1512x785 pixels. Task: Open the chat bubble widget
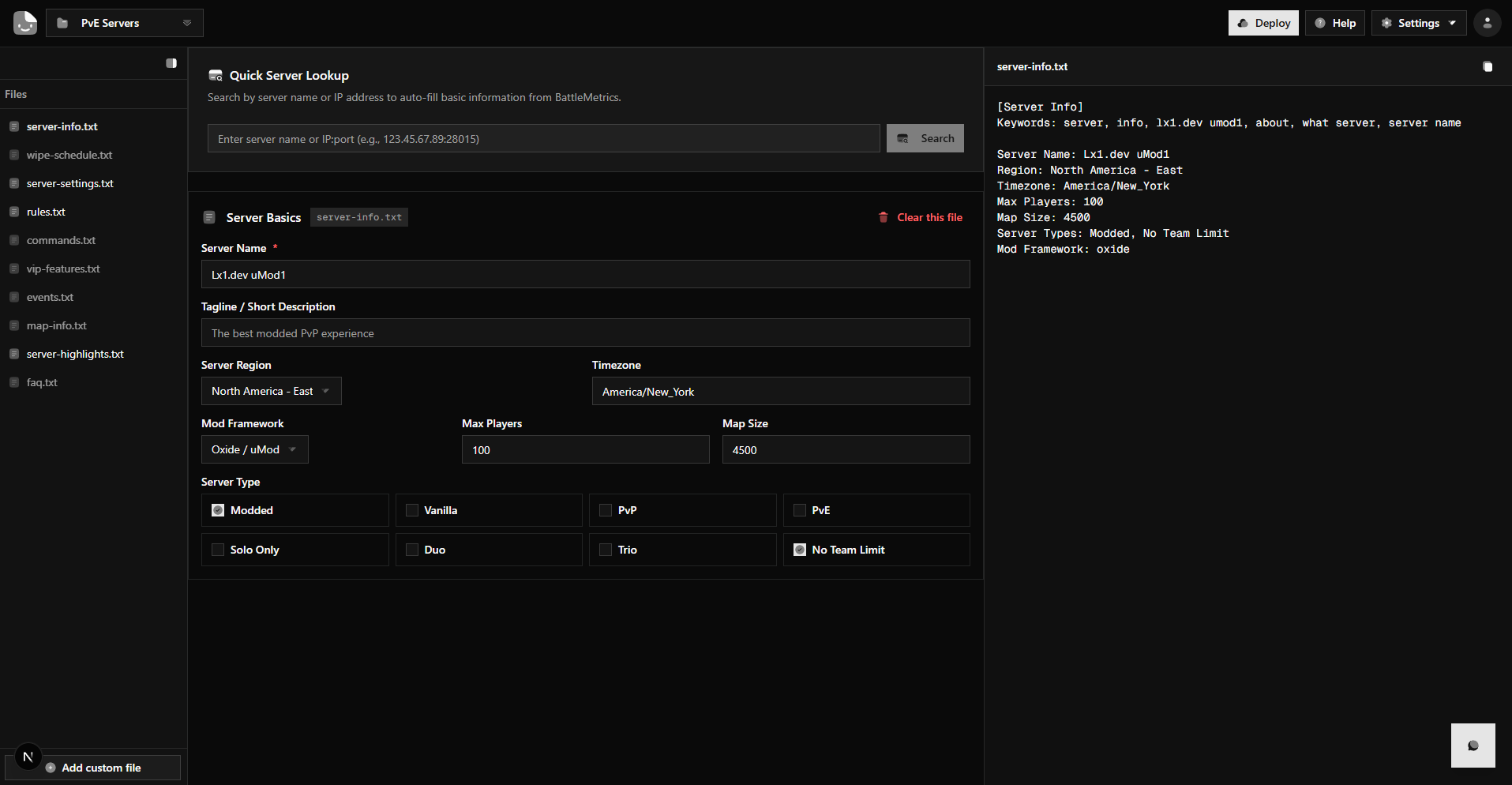pos(1473,746)
